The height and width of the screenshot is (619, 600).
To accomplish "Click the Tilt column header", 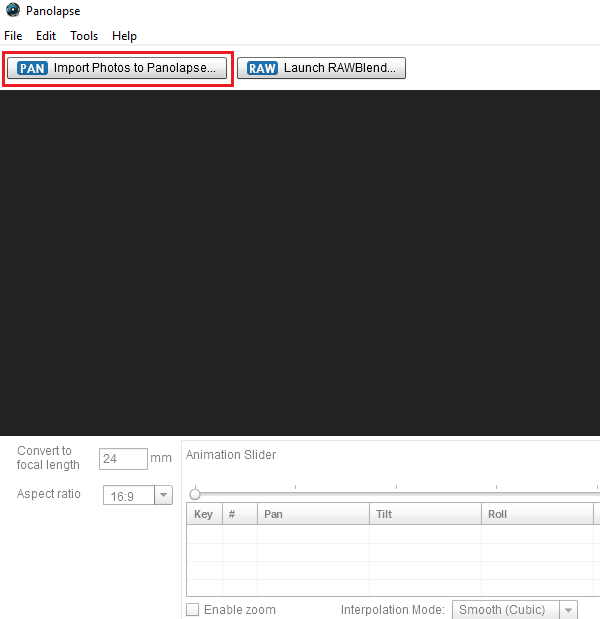I will point(426,514).
